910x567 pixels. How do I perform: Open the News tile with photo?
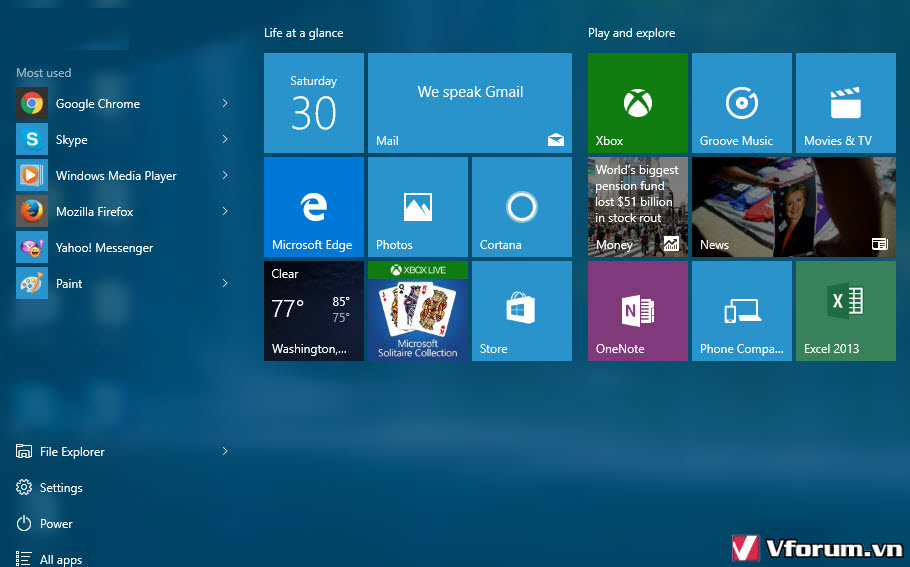(794, 207)
